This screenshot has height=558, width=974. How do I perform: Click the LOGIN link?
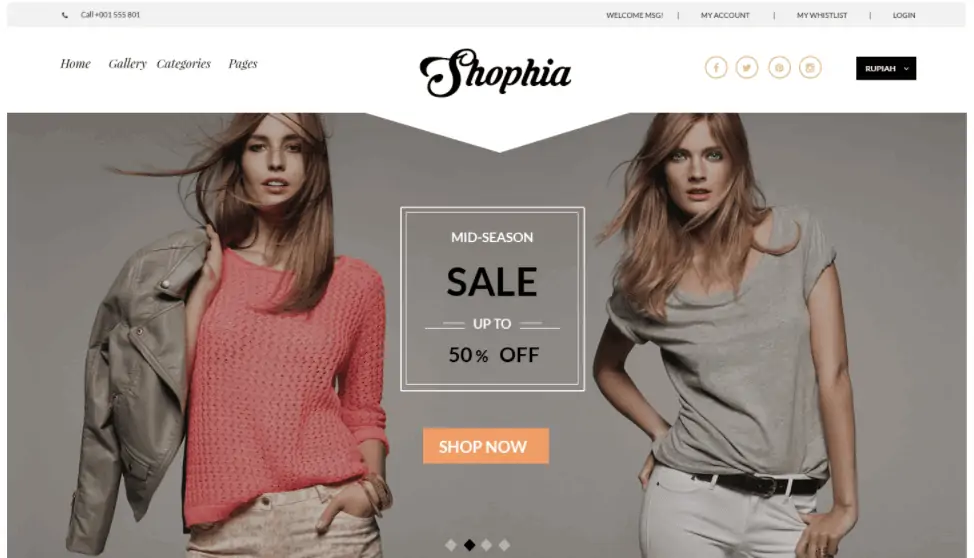coord(904,16)
